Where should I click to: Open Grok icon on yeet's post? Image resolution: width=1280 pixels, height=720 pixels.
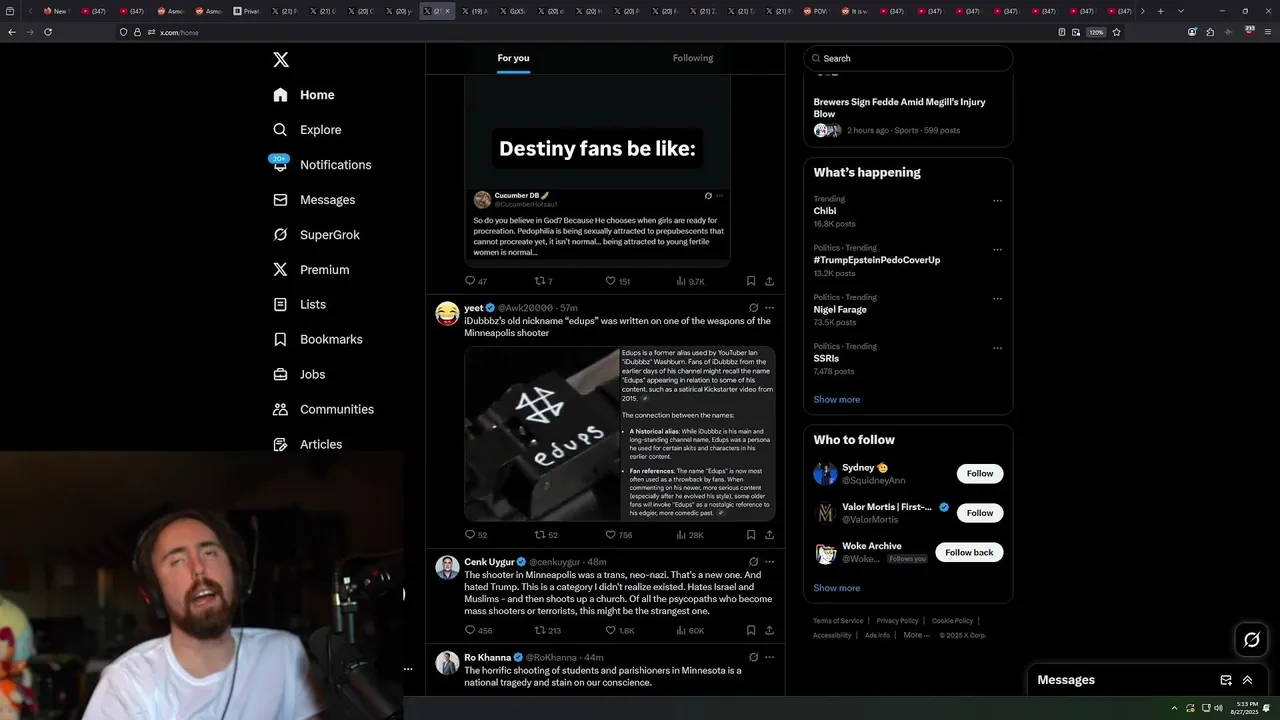pos(753,308)
